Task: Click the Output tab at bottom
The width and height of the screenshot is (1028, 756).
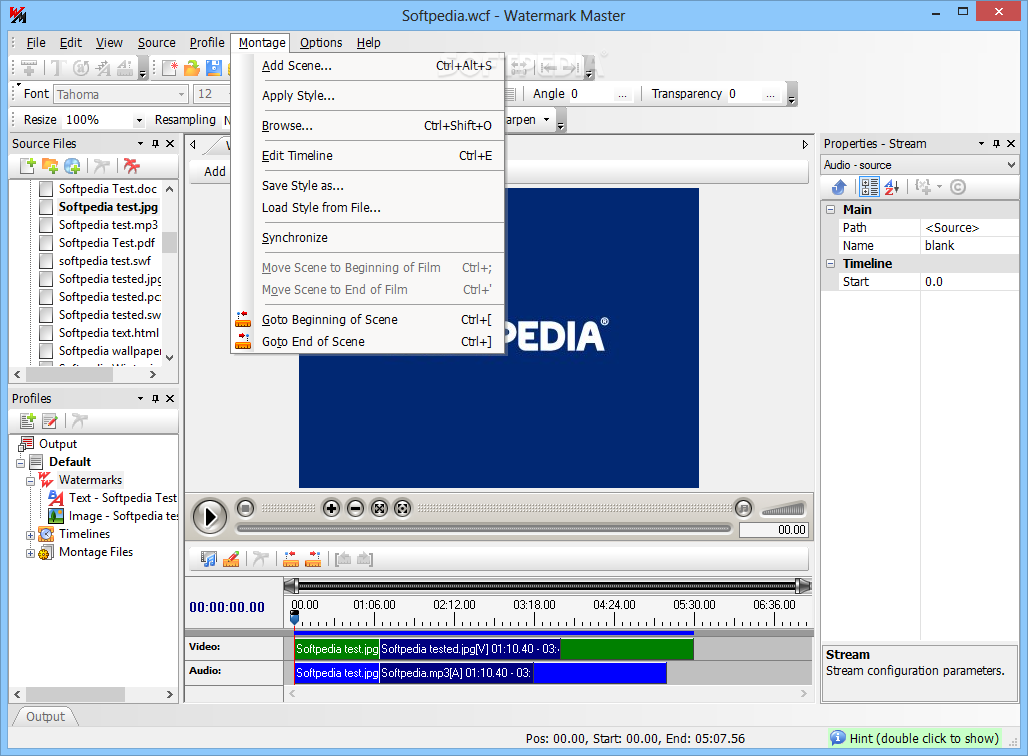Action: 45,717
